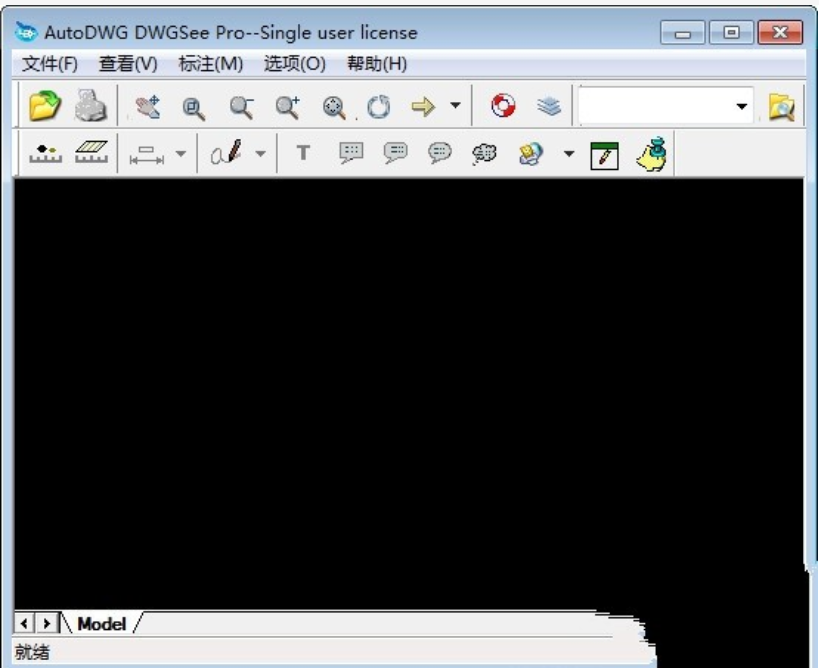The height and width of the screenshot is (668, 819).
Task: Expand the yellow arrow dropdown
Action: (455, 106)
